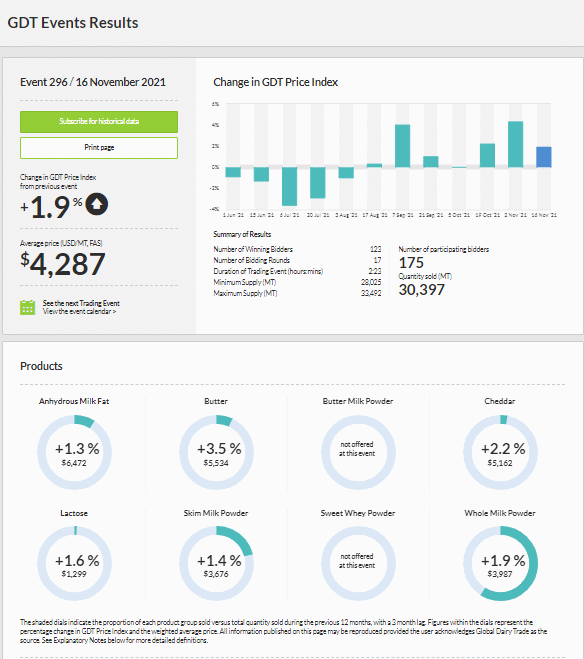Click the $5,534 Butter price

click(x=216, y=463)
